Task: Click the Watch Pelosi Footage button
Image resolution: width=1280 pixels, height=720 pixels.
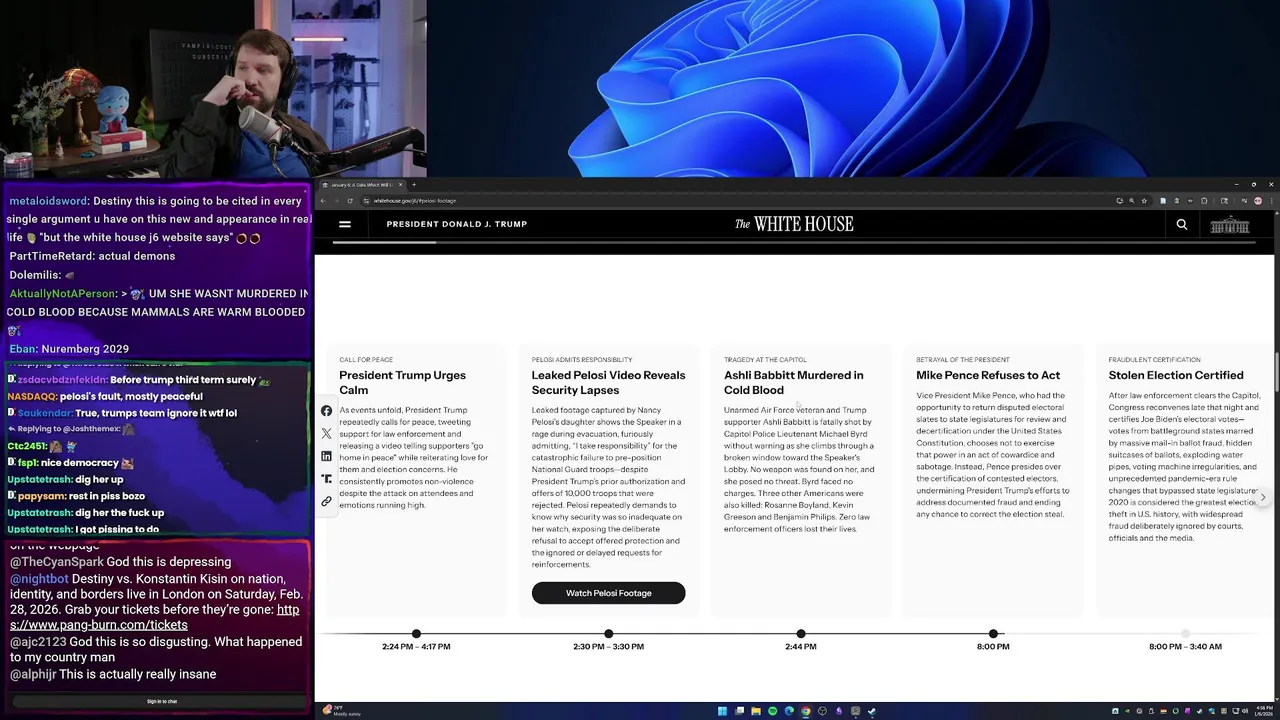Action: tap(608, 593)
